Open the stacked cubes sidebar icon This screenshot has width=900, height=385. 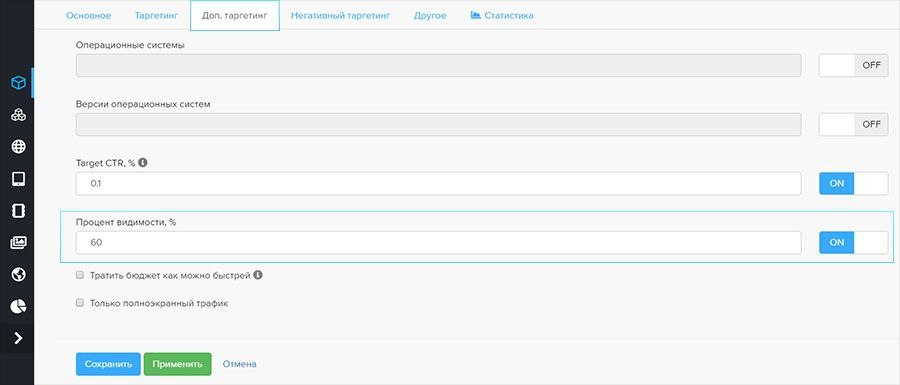coord(18,115)
